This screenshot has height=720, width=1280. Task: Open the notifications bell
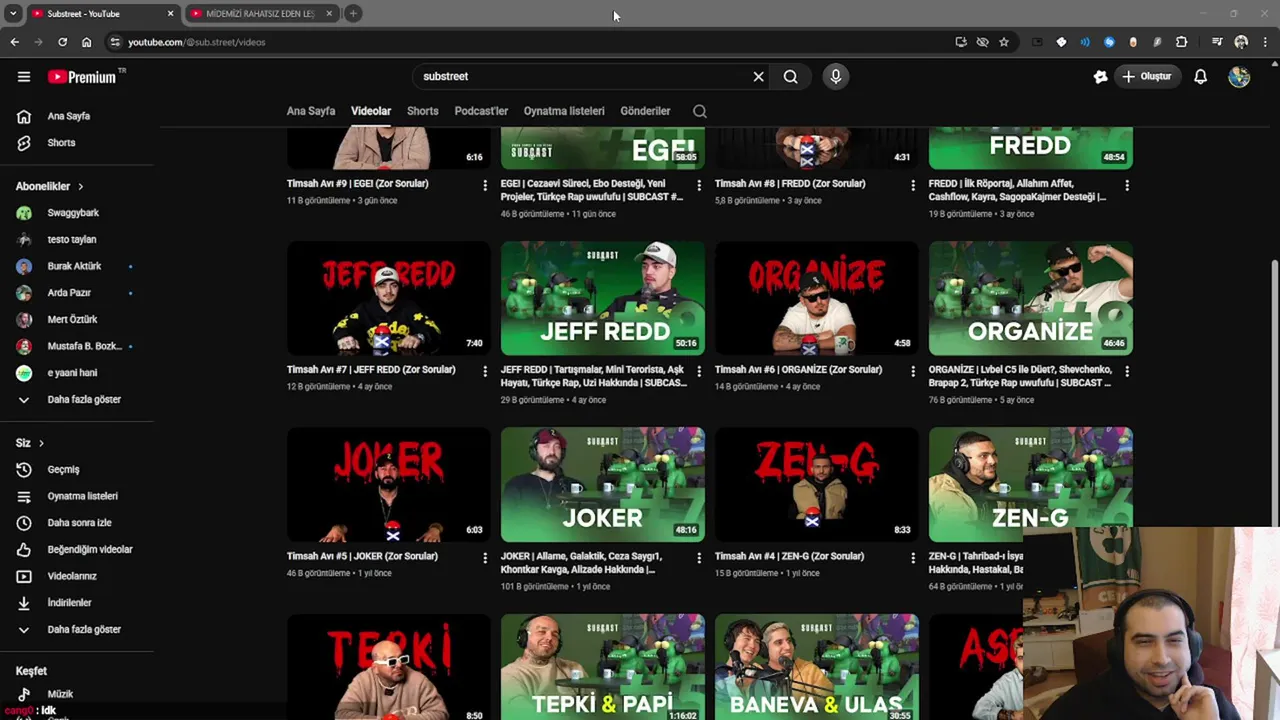point(1200,76)
